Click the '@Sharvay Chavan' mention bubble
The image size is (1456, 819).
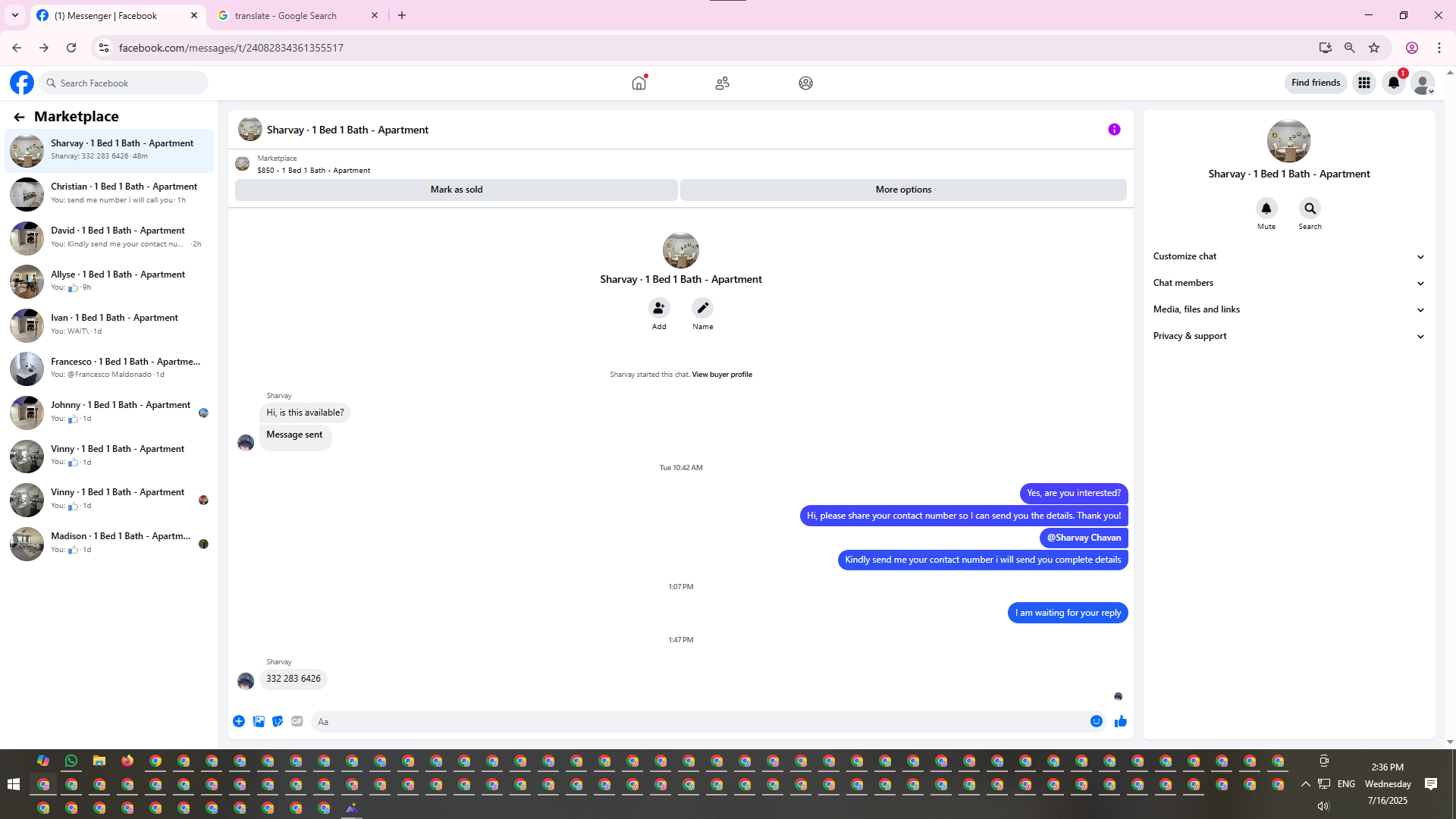(1084, 538)
